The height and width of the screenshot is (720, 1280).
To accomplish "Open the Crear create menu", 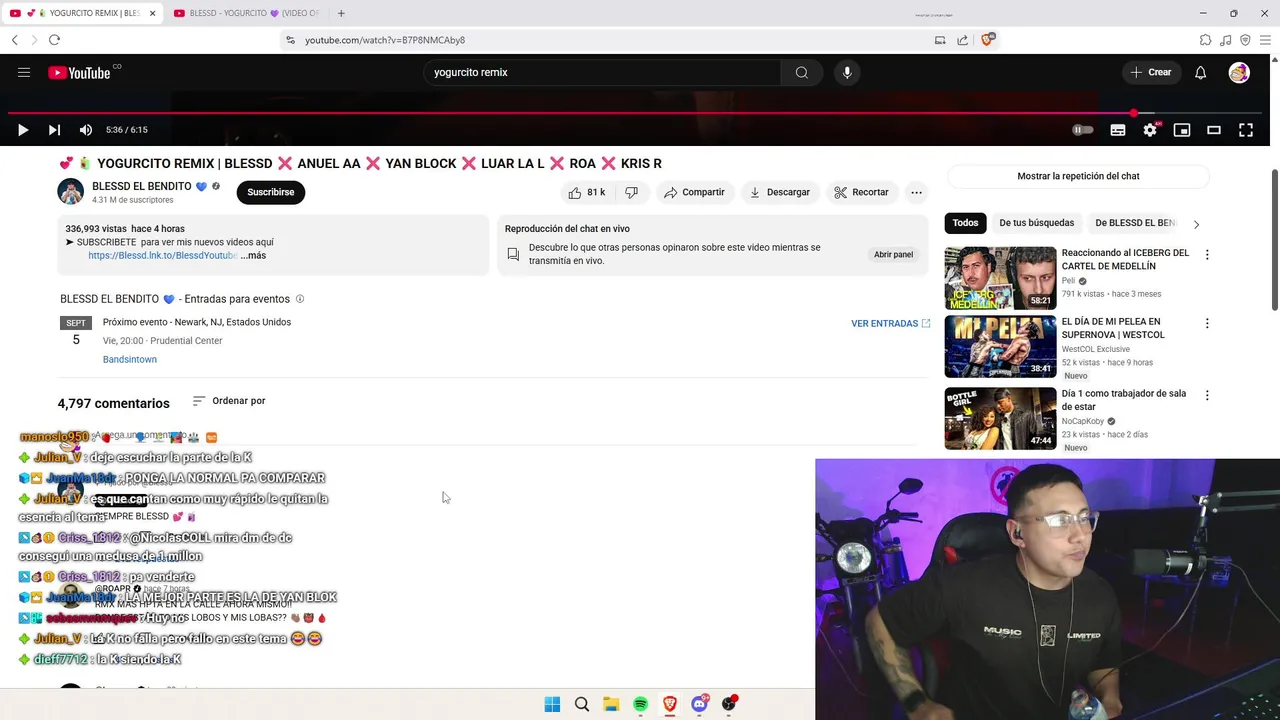I will click(1150, 72).
